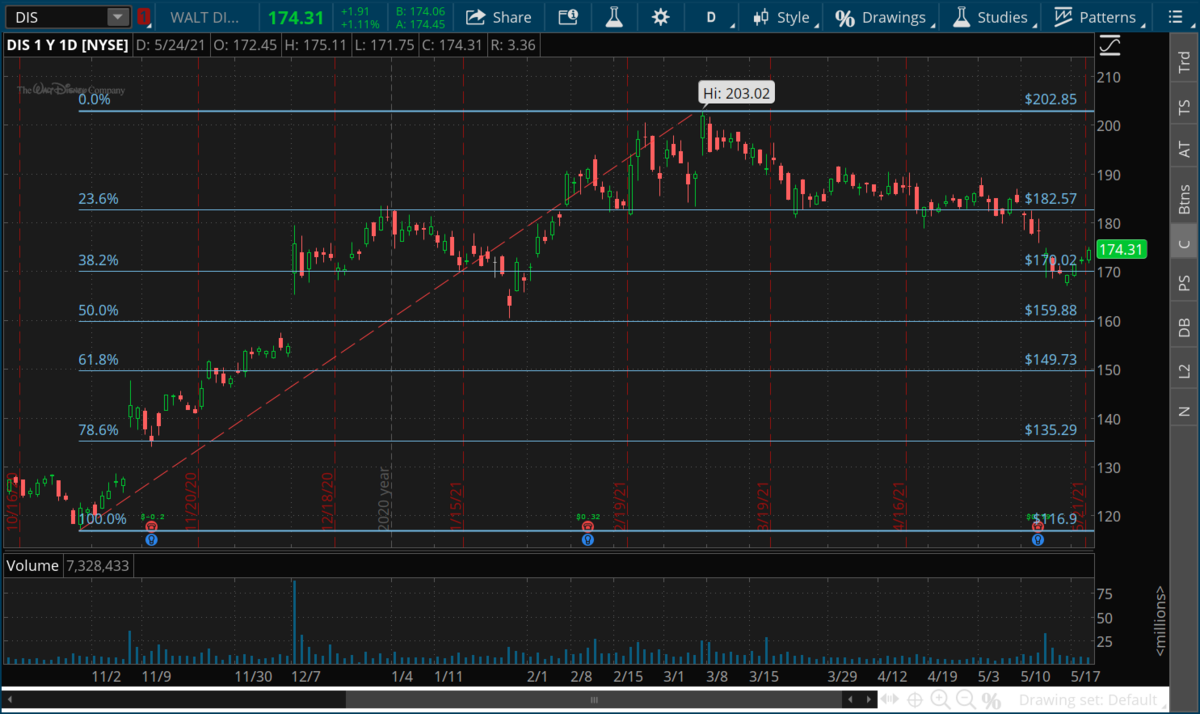Open the TS sidebar tab
Viewport: 1200px width, 714px height.
pos(1184,106)
